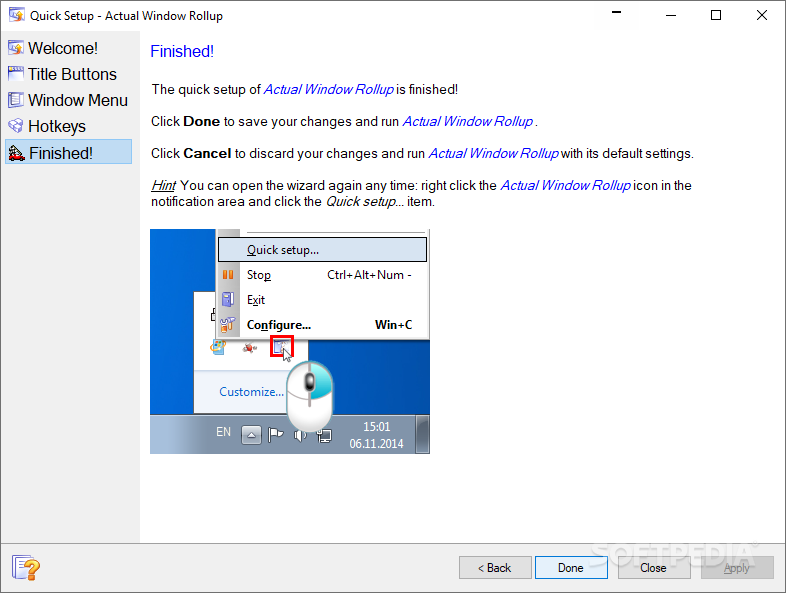This screenshot has width=786, height=593.
Task: Select the Finished! step in the sidebar
Action: [x=69, y=152]
